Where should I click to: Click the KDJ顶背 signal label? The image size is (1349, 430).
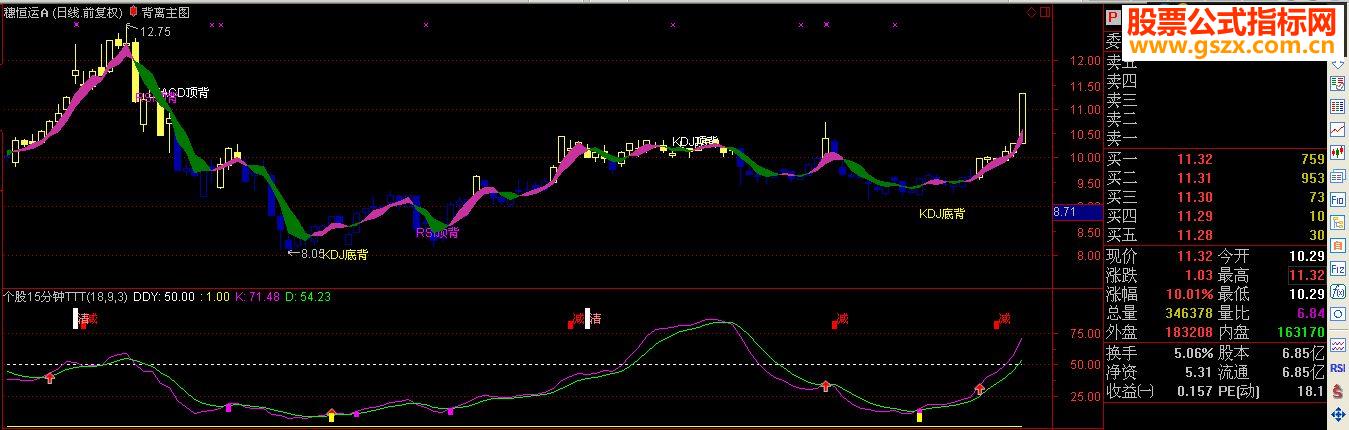695,142
